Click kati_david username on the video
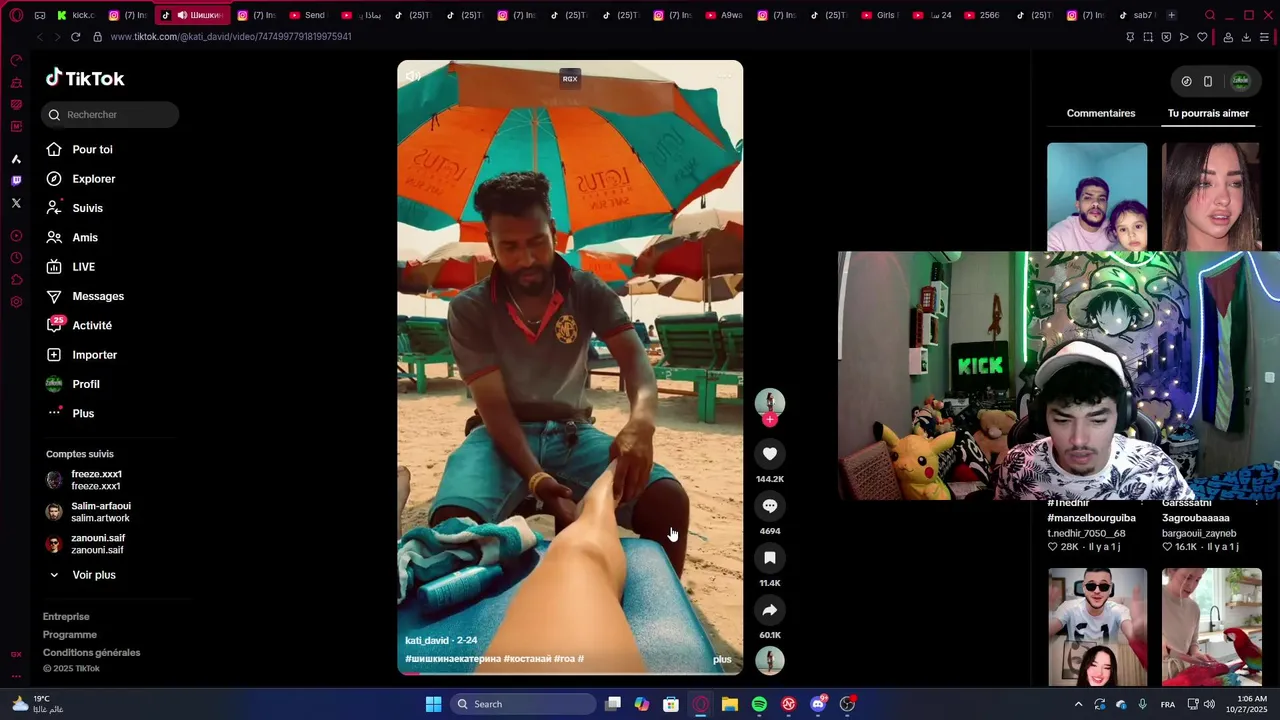Viewport: 1280px width, 720px height. point(427,641)
